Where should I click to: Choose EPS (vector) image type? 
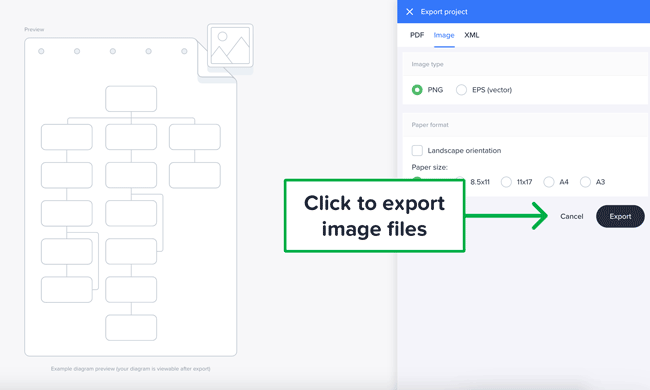pyautogui.click(x=461, y=90)
